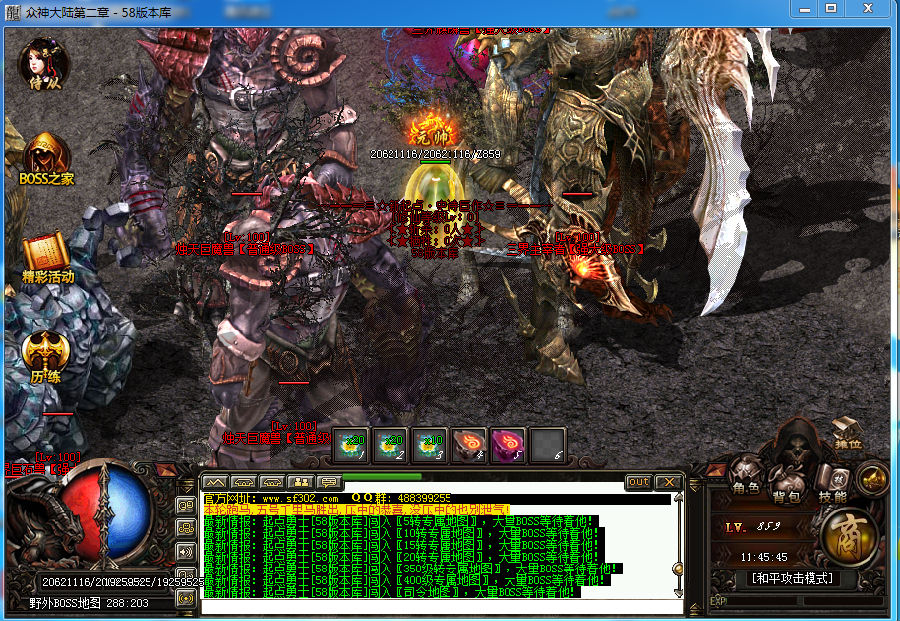Activate the purple swirl skill in slot 5
This screenshot has height=621, width=900.
pyautogui.click(x=509, y=445)
